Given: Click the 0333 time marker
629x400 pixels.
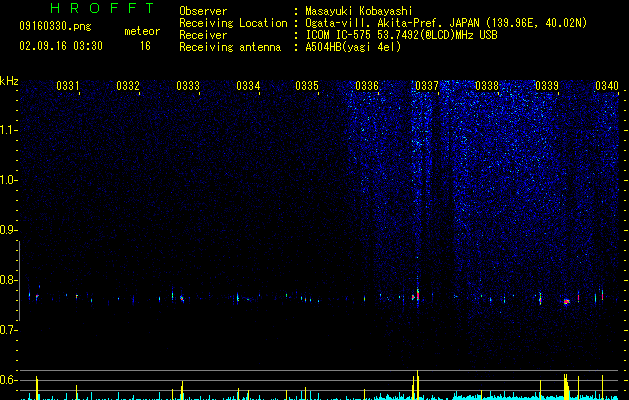Looking at the screenshot, I should pos(188,85).
